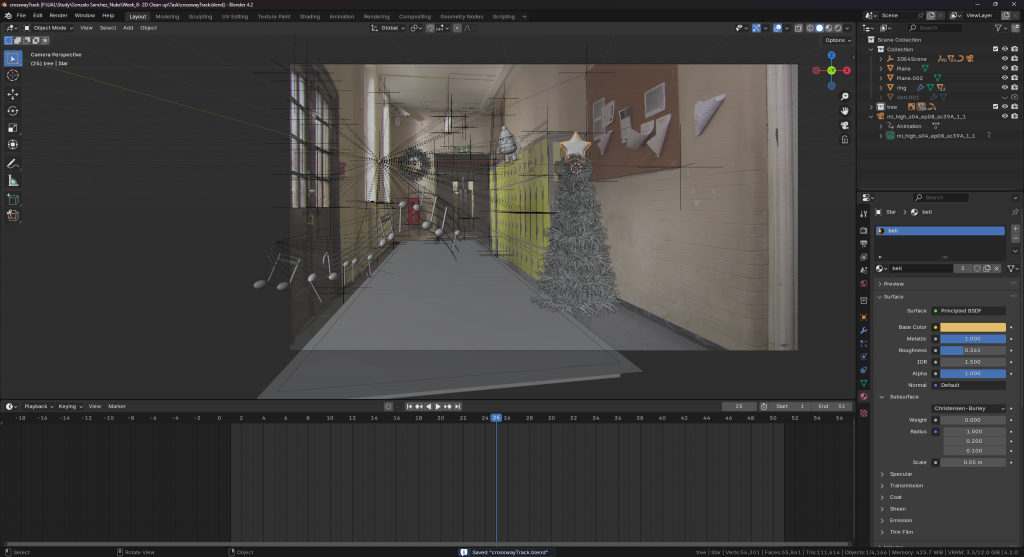
Task: Click the zoom magnifier viewport icon
Action: [x=844, y=97]
